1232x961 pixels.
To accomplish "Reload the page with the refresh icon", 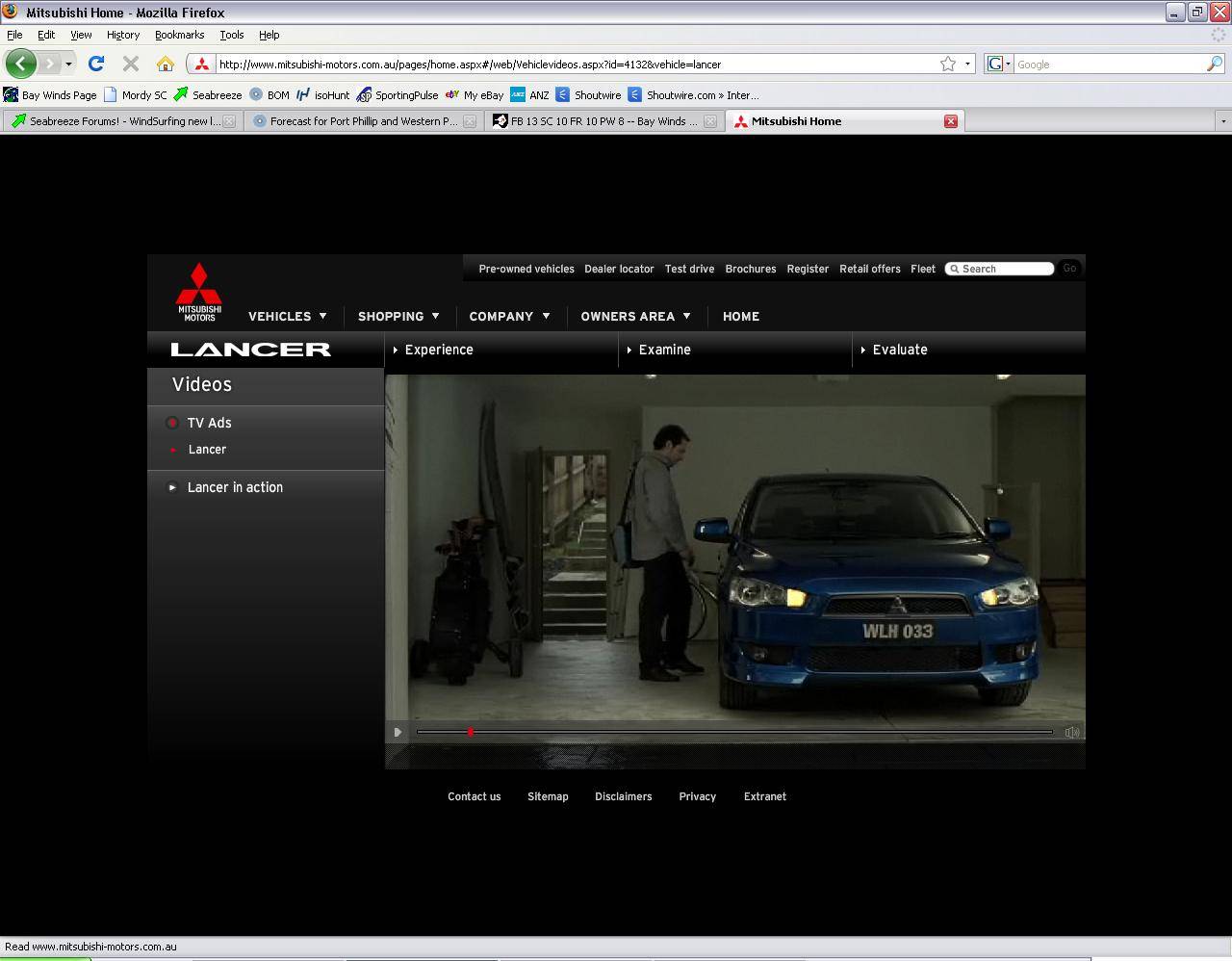I will pyautogui.click(x=95, y=64).
